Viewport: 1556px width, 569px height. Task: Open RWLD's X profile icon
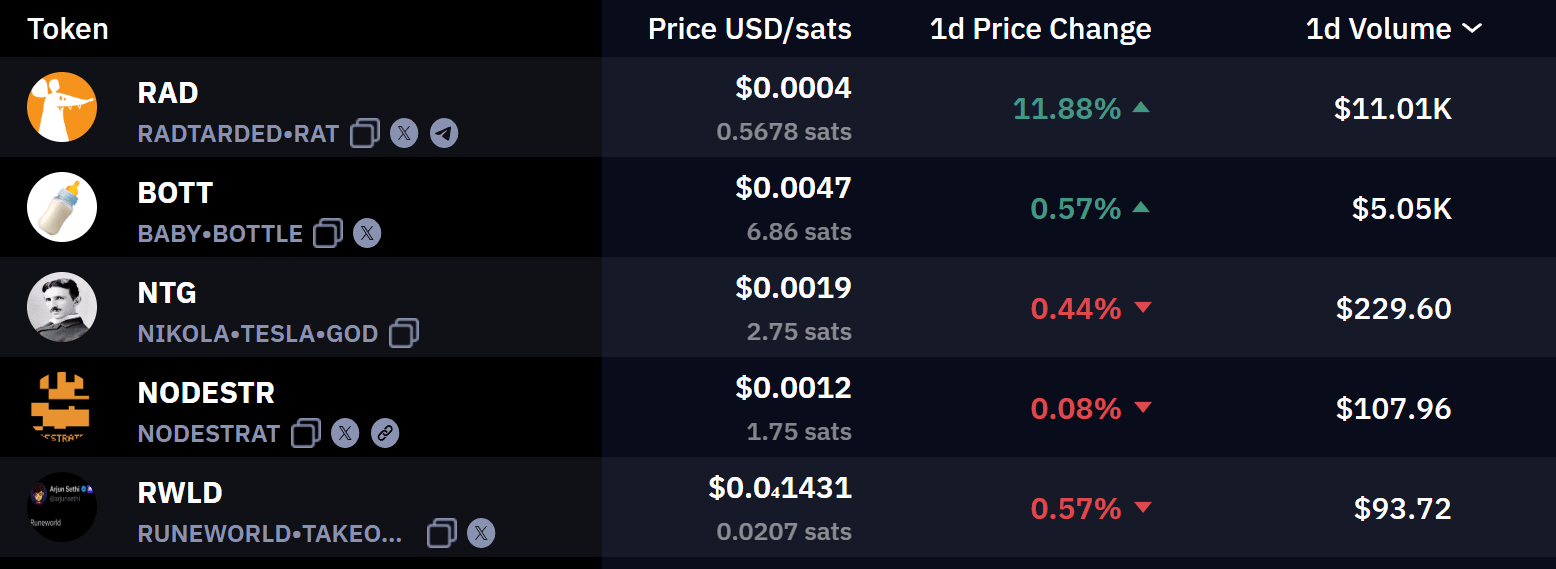point(481,533)
